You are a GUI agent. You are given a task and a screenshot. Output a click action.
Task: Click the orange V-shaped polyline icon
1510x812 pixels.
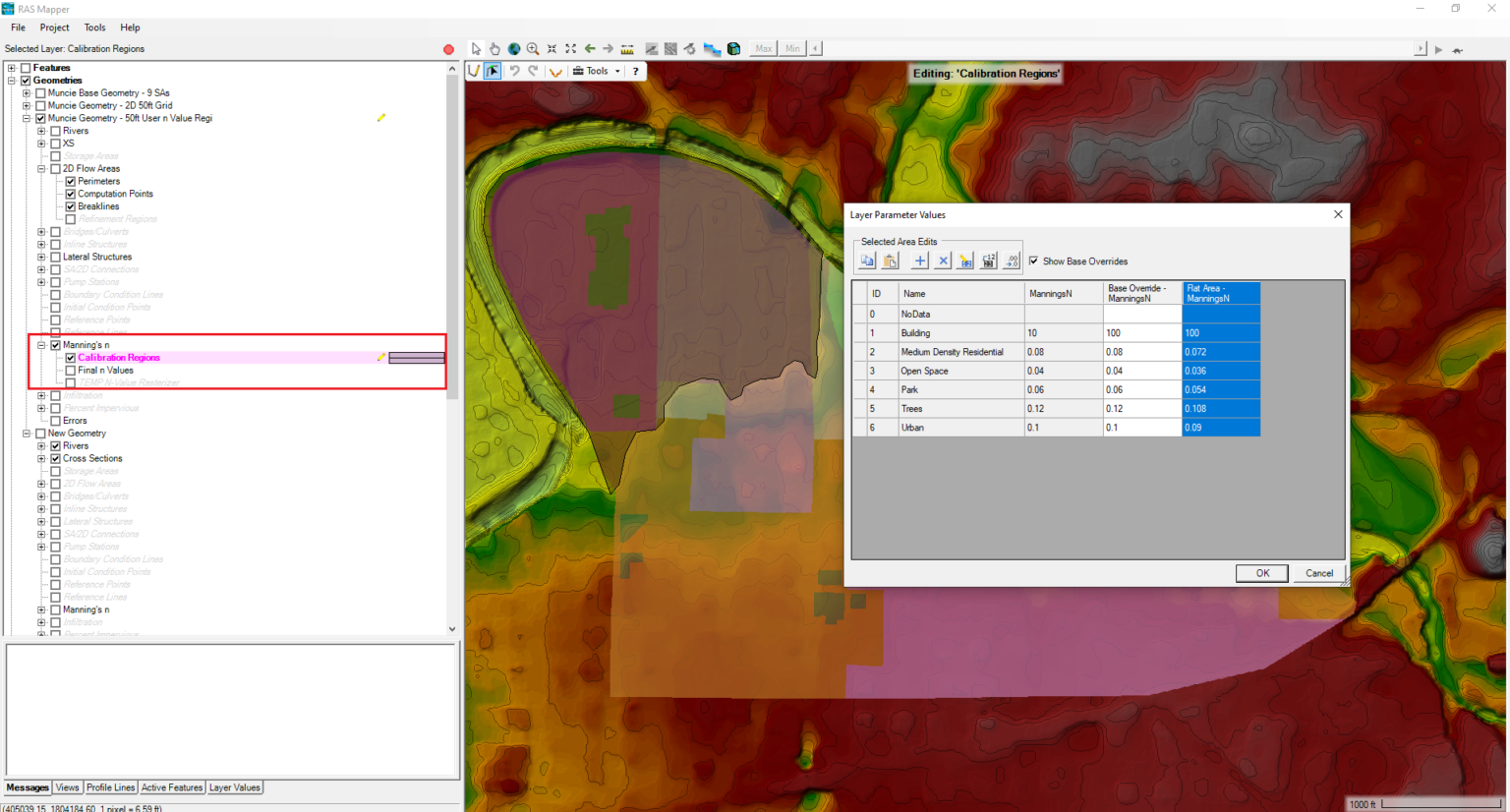tap(555, 71)
